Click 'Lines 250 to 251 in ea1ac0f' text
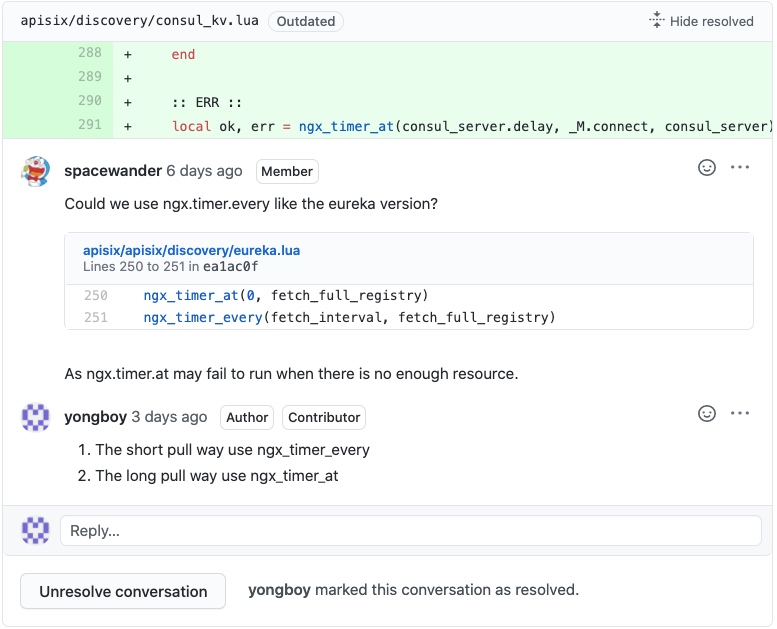This screenshot has height=629, width=777. (170, 267)
